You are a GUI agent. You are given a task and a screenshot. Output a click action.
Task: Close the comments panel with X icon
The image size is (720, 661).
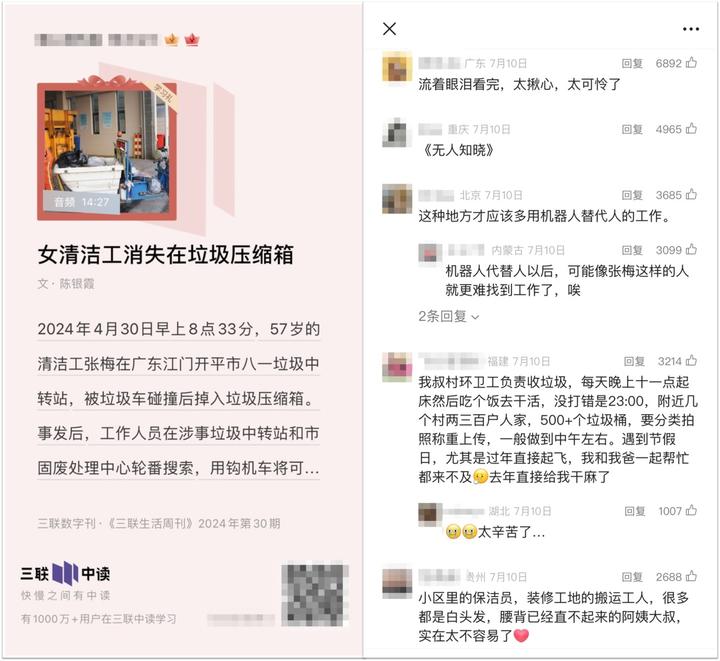(389, 29)
